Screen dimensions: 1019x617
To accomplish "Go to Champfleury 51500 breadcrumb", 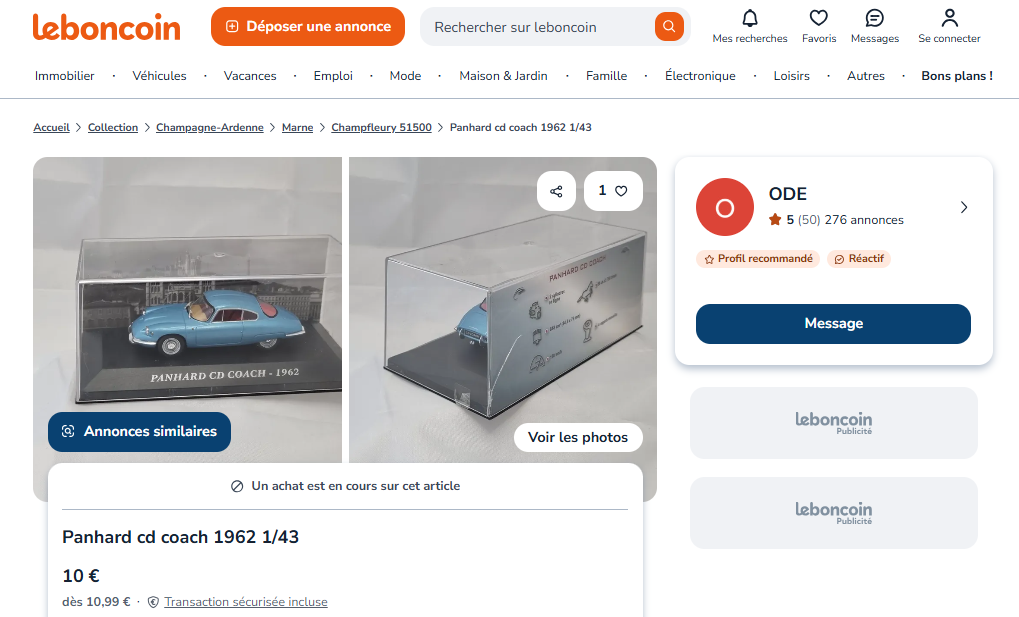I will point(381,127).
